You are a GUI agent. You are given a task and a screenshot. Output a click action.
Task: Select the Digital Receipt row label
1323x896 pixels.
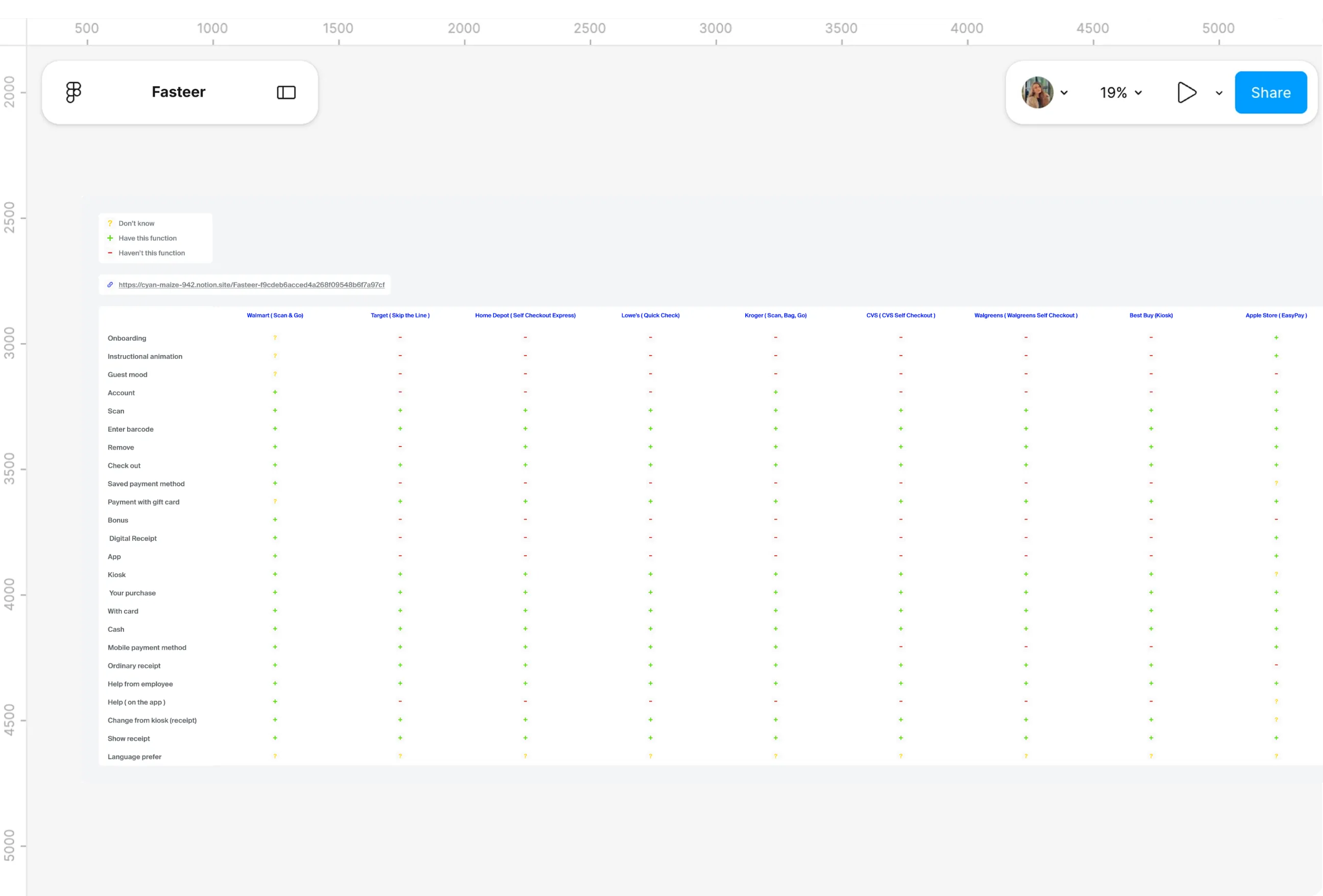133,538
